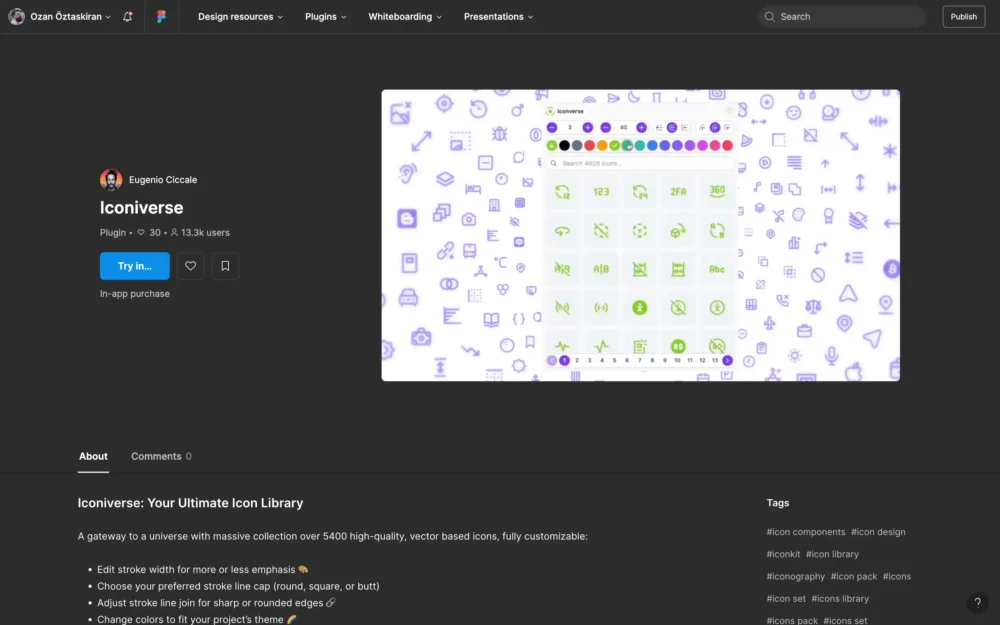This screenshot has height=625, width=1000.
Task: Open the #icons library tag
Action: click(x=840, y=599)
